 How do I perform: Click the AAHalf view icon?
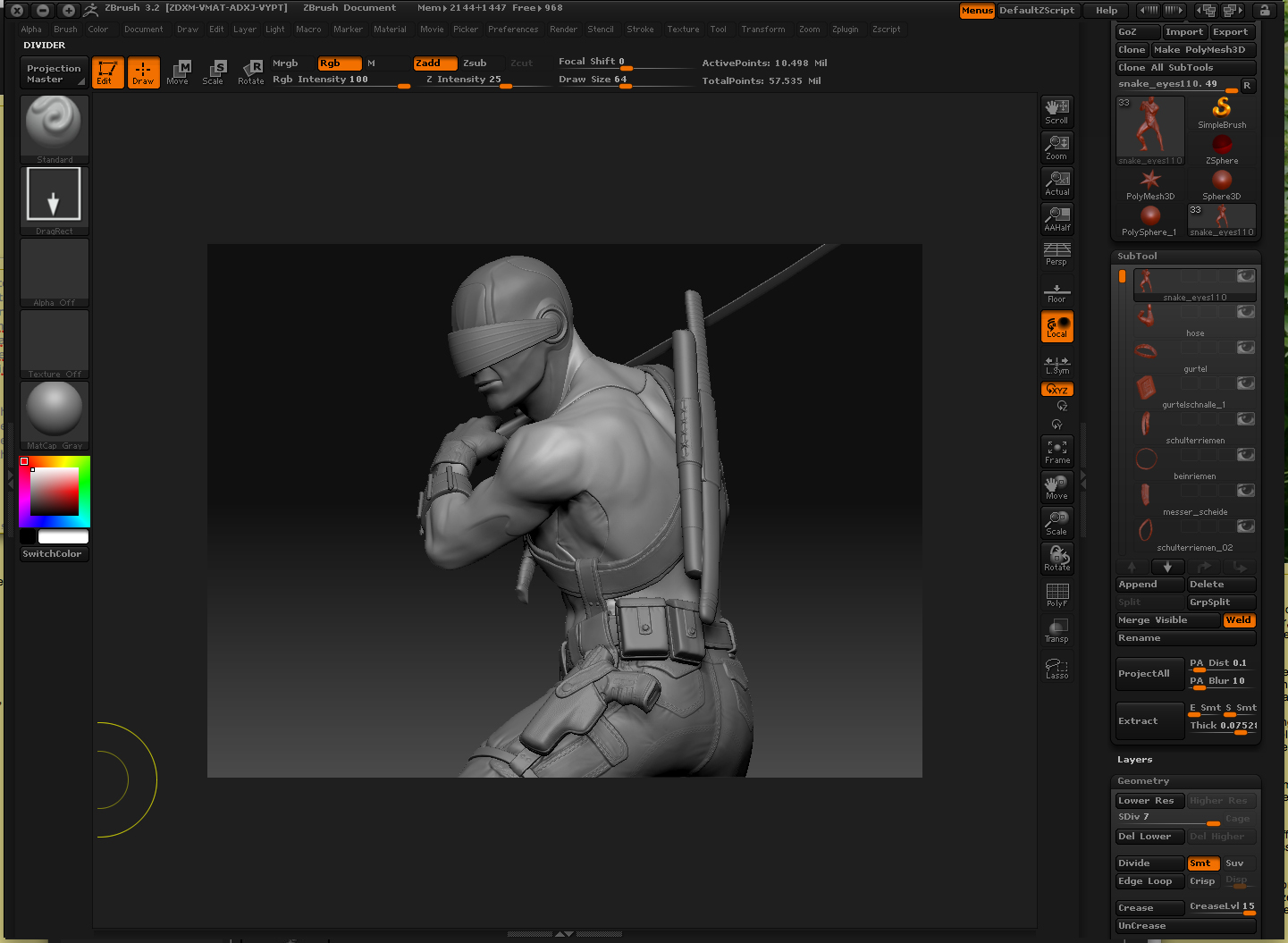tap(1056, 218)
